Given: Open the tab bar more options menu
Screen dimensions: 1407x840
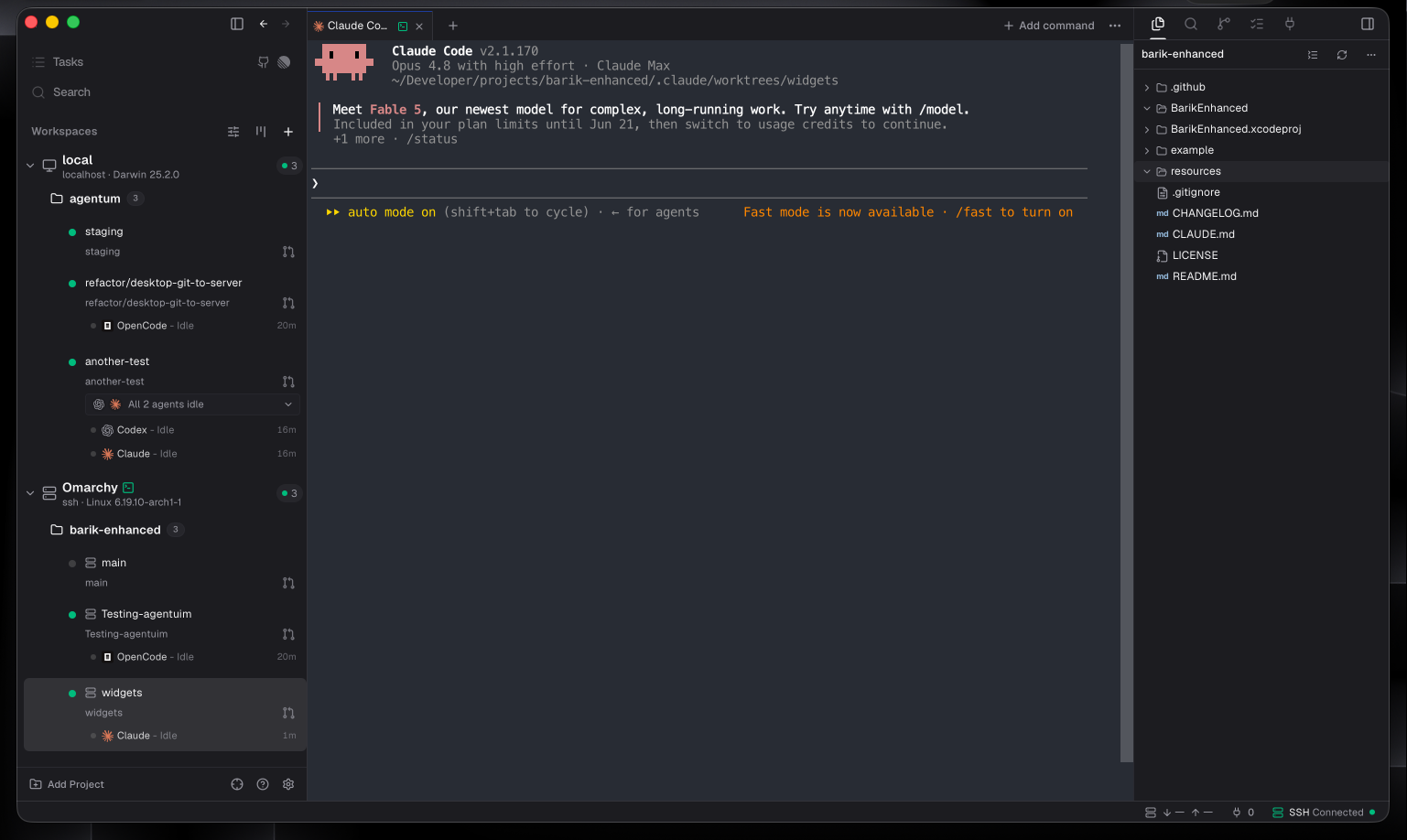Looking at the screenshot, I should 1115,26.
